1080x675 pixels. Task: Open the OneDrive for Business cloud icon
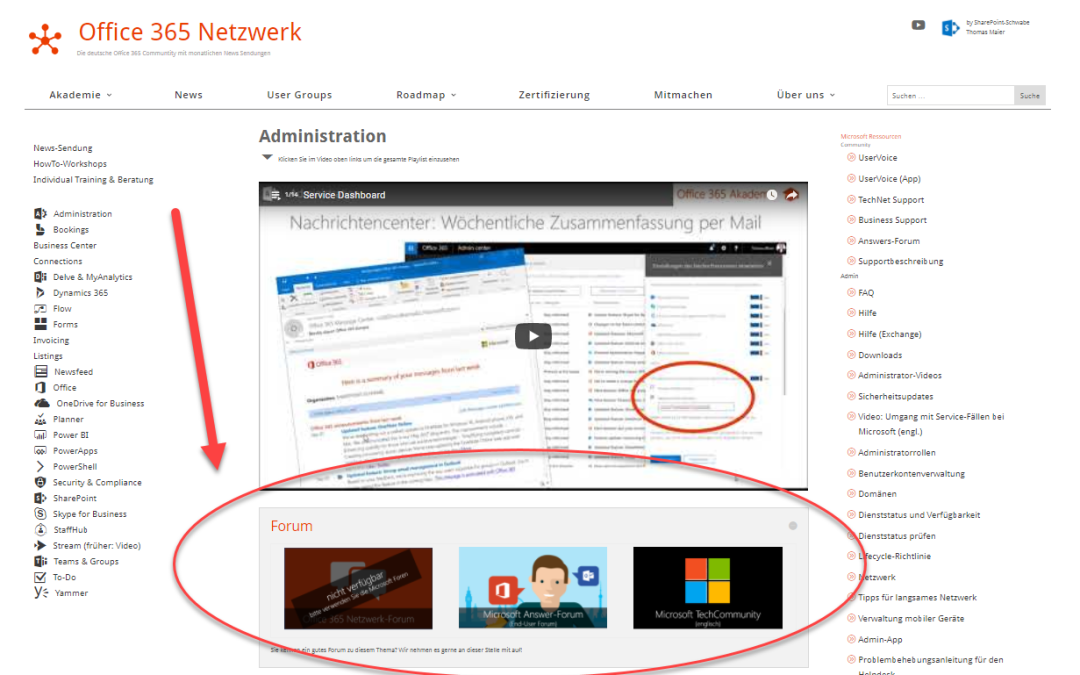coord(42,403)
